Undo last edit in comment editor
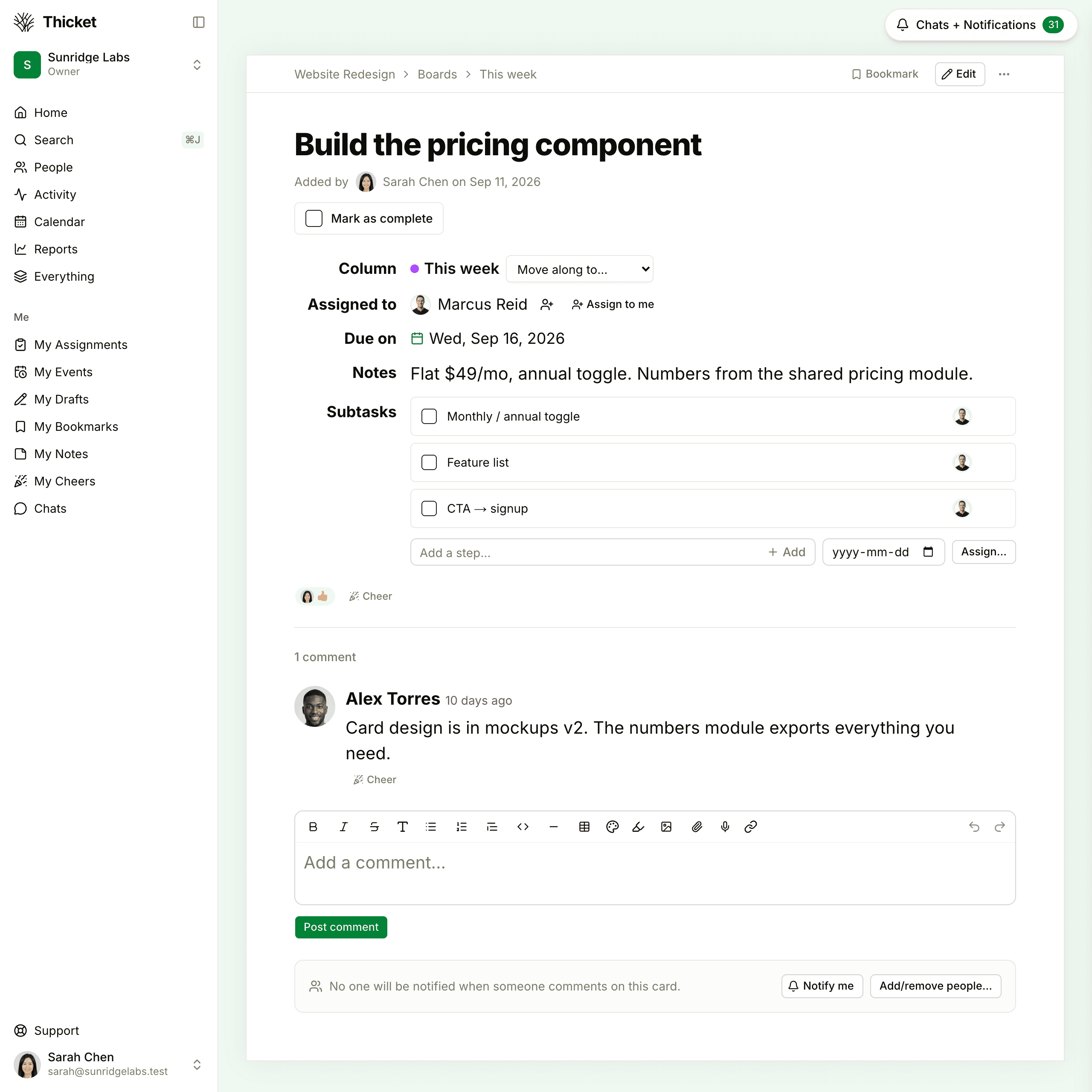The height and width of the screenshot is (1092, 1092). [x=974, y=827]
